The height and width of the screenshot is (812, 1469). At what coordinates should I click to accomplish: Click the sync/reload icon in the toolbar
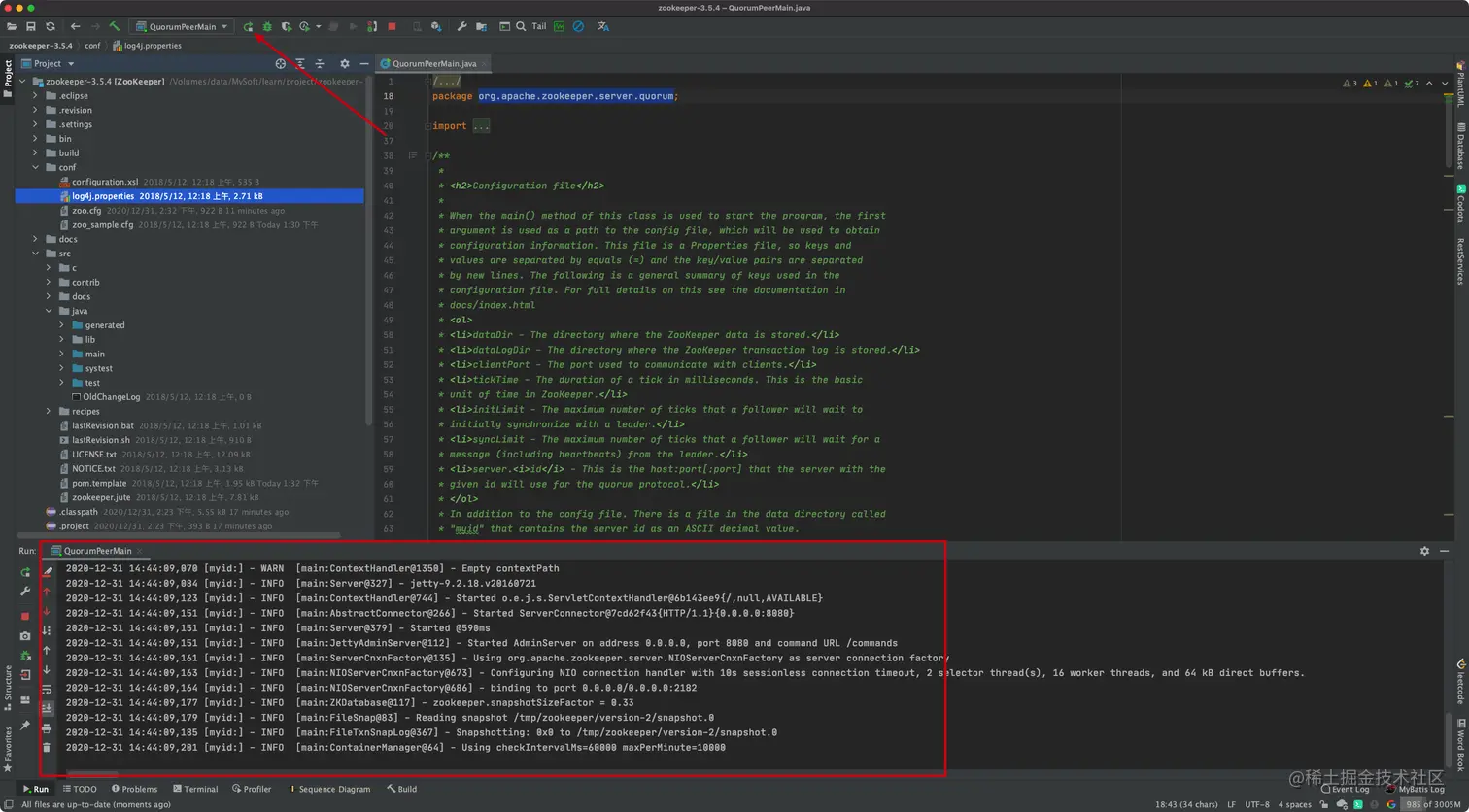[x=51, y=27]
